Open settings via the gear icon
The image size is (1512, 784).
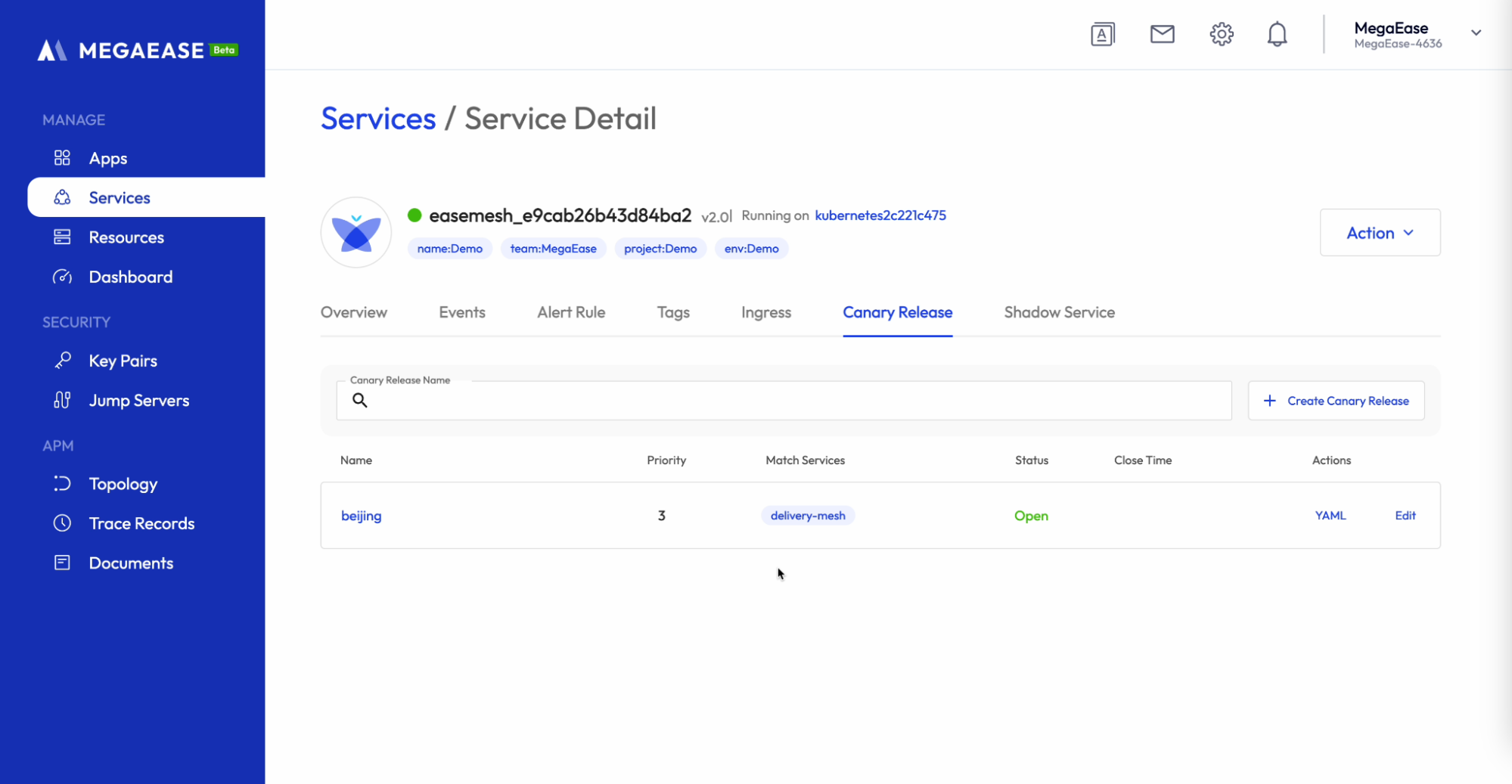coord(1221,34)
